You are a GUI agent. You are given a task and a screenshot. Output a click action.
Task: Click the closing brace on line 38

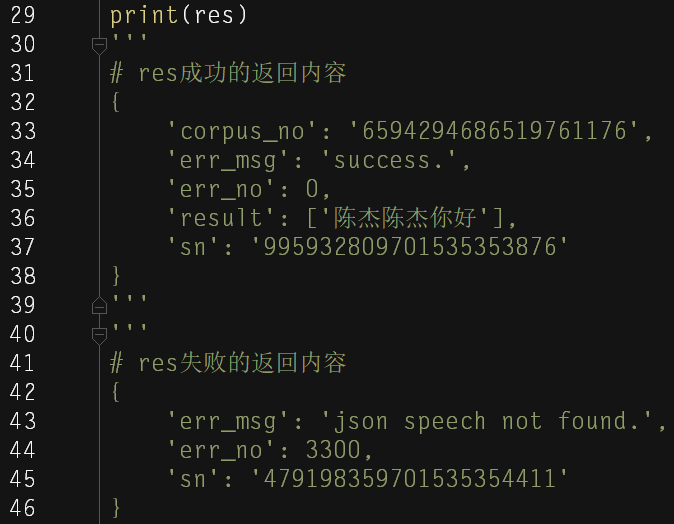click(x=116, y=276)
